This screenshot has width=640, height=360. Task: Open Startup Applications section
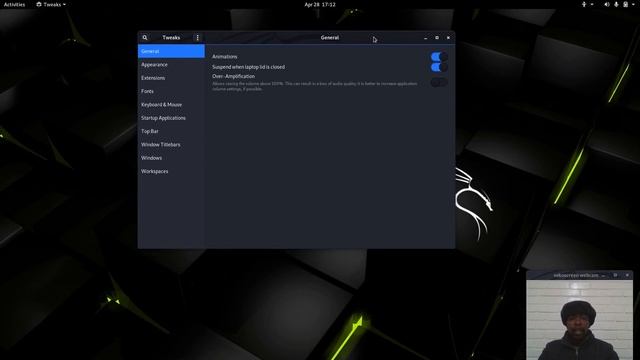tap(171, 118)
